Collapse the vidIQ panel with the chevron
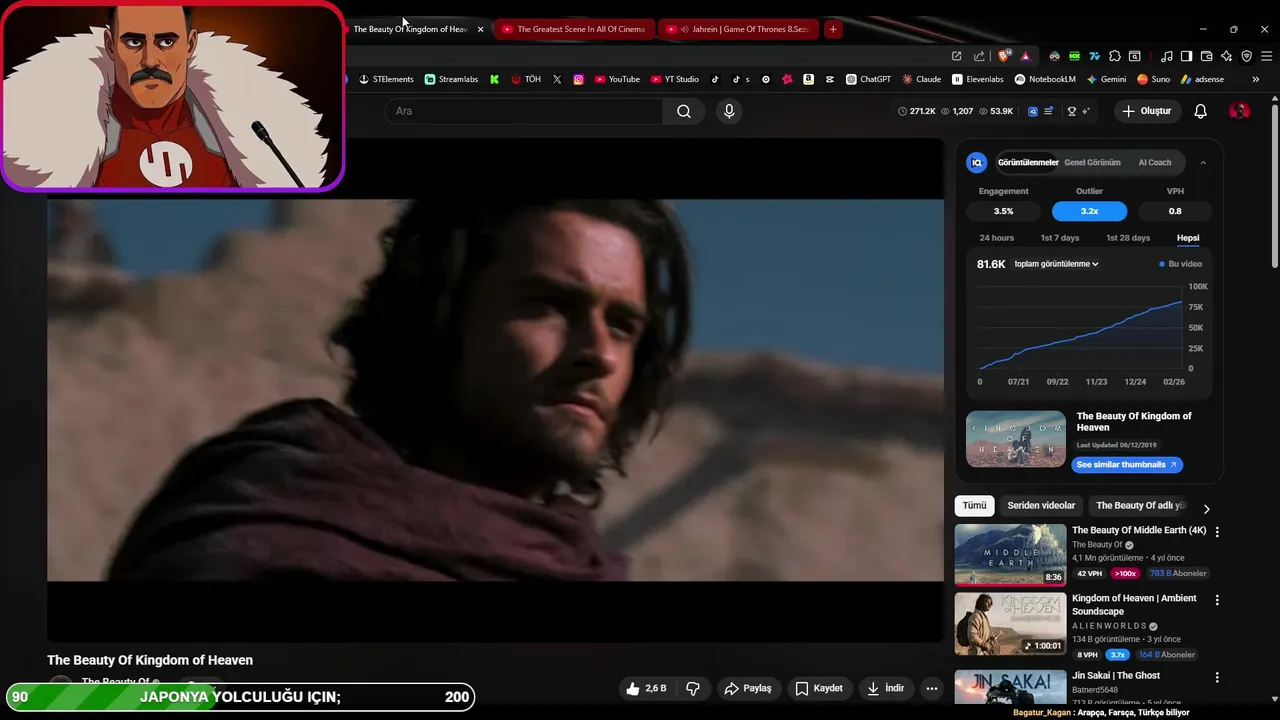Screen dimensions: 1280x720 coord(1203,162)
